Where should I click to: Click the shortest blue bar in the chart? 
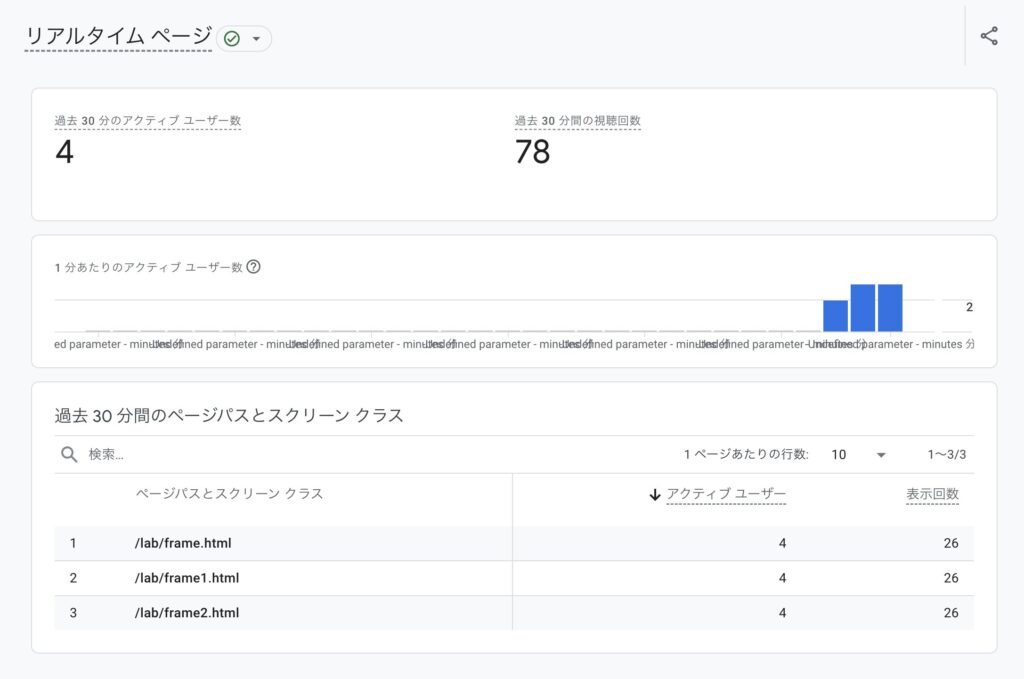pos(835,316)
